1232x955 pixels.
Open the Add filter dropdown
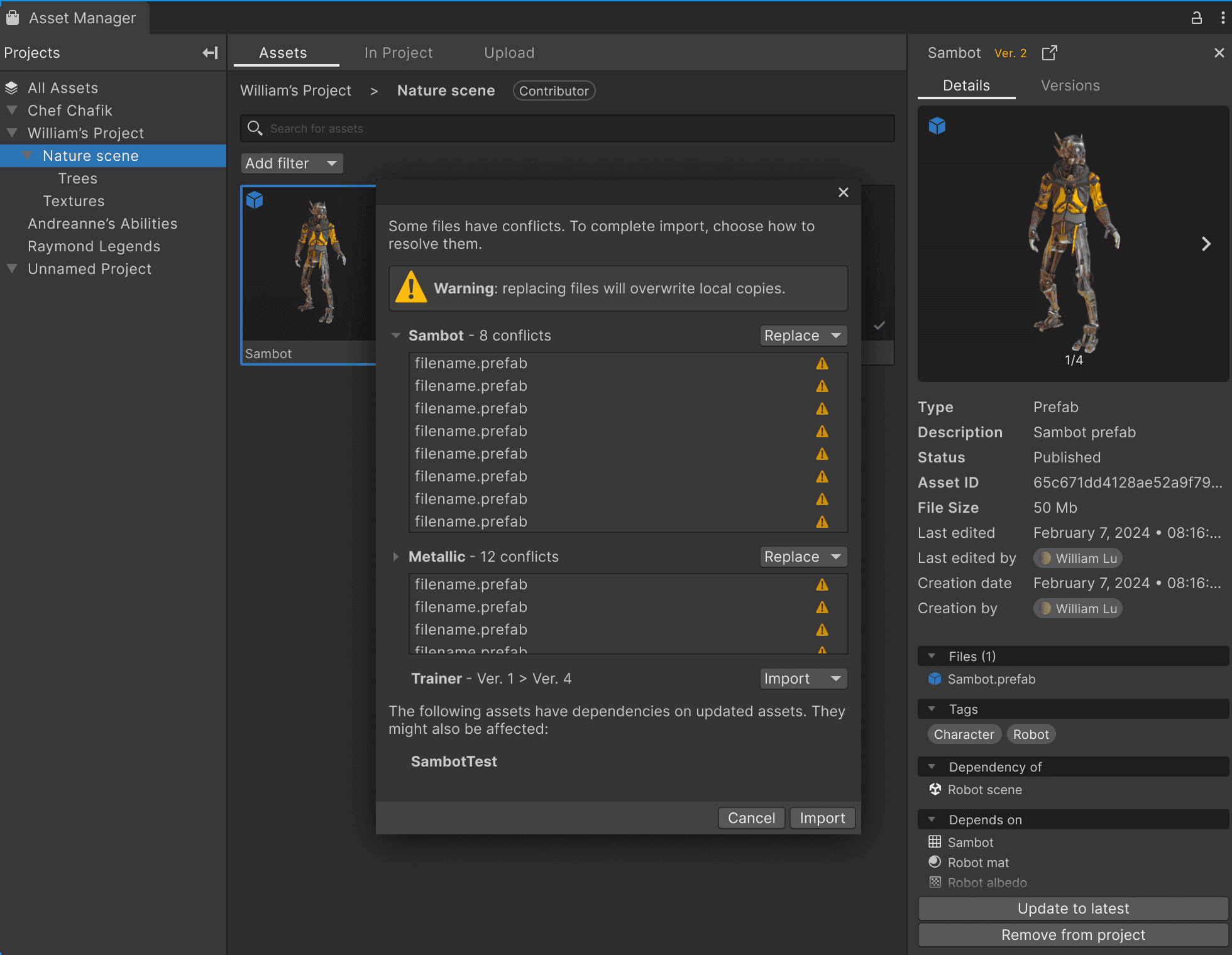click(x=291, y=163)
